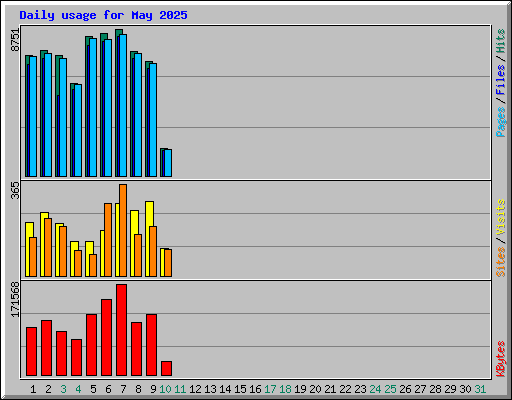The height and width of the screenshot is (400, 512).
Task: Click day 6 on the x-axis
Action: coord(108,389)
